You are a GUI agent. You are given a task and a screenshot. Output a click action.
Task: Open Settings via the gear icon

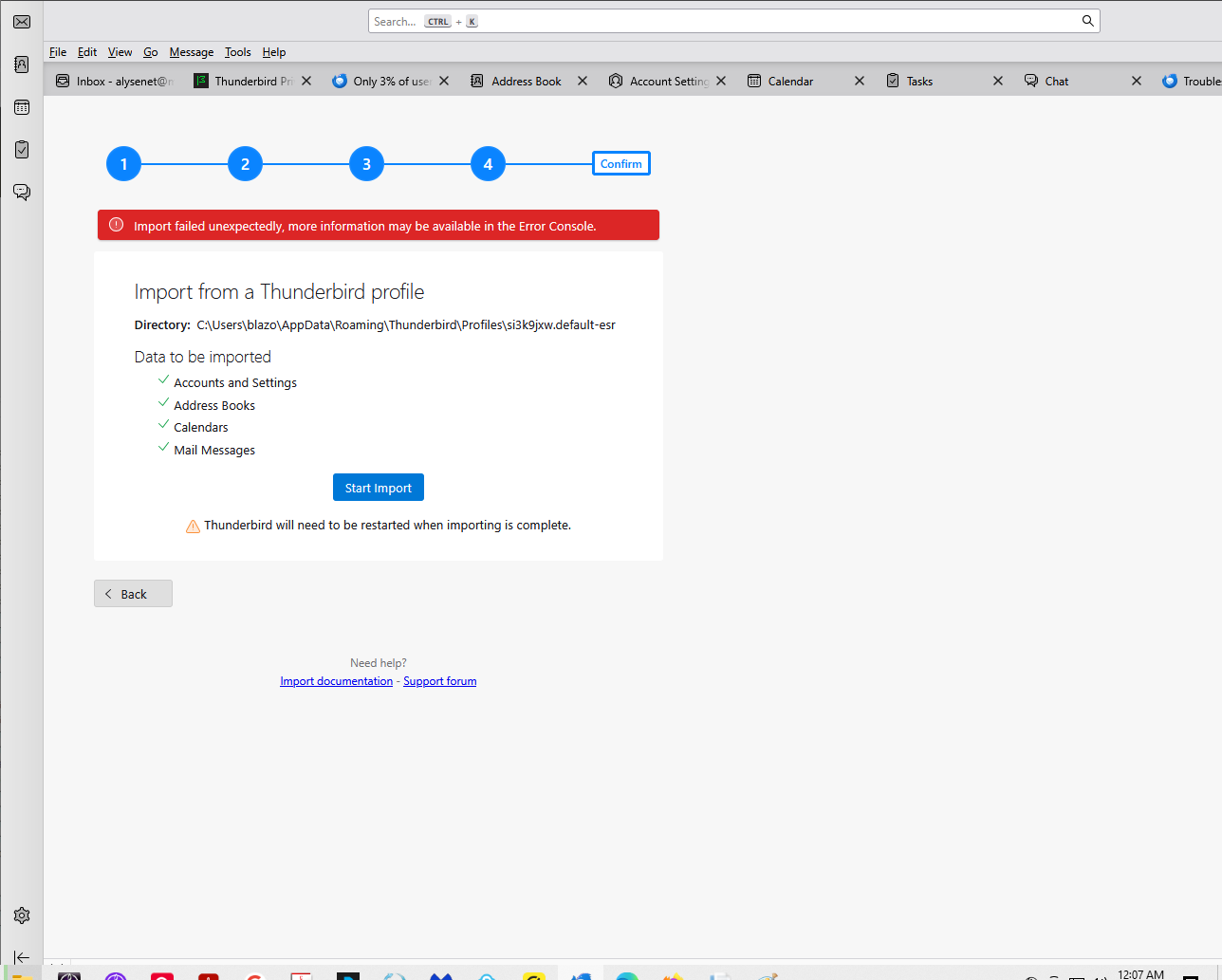[x=22, y=915]
